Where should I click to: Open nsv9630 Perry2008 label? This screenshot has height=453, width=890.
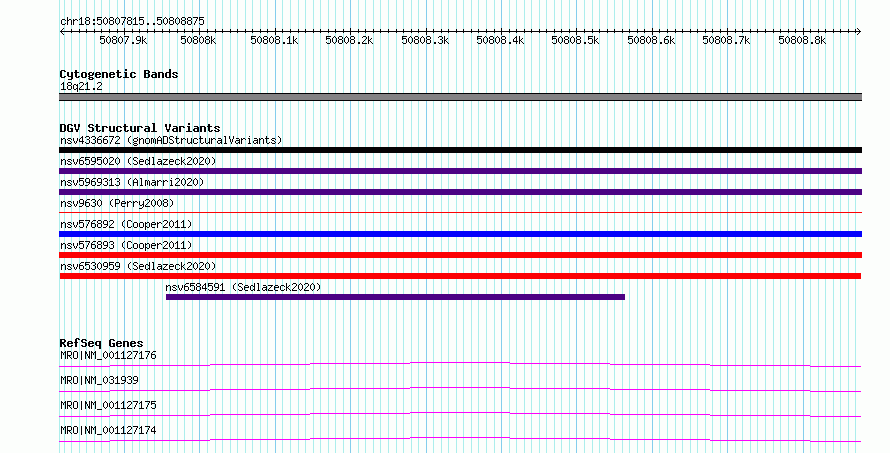[117, 203]
